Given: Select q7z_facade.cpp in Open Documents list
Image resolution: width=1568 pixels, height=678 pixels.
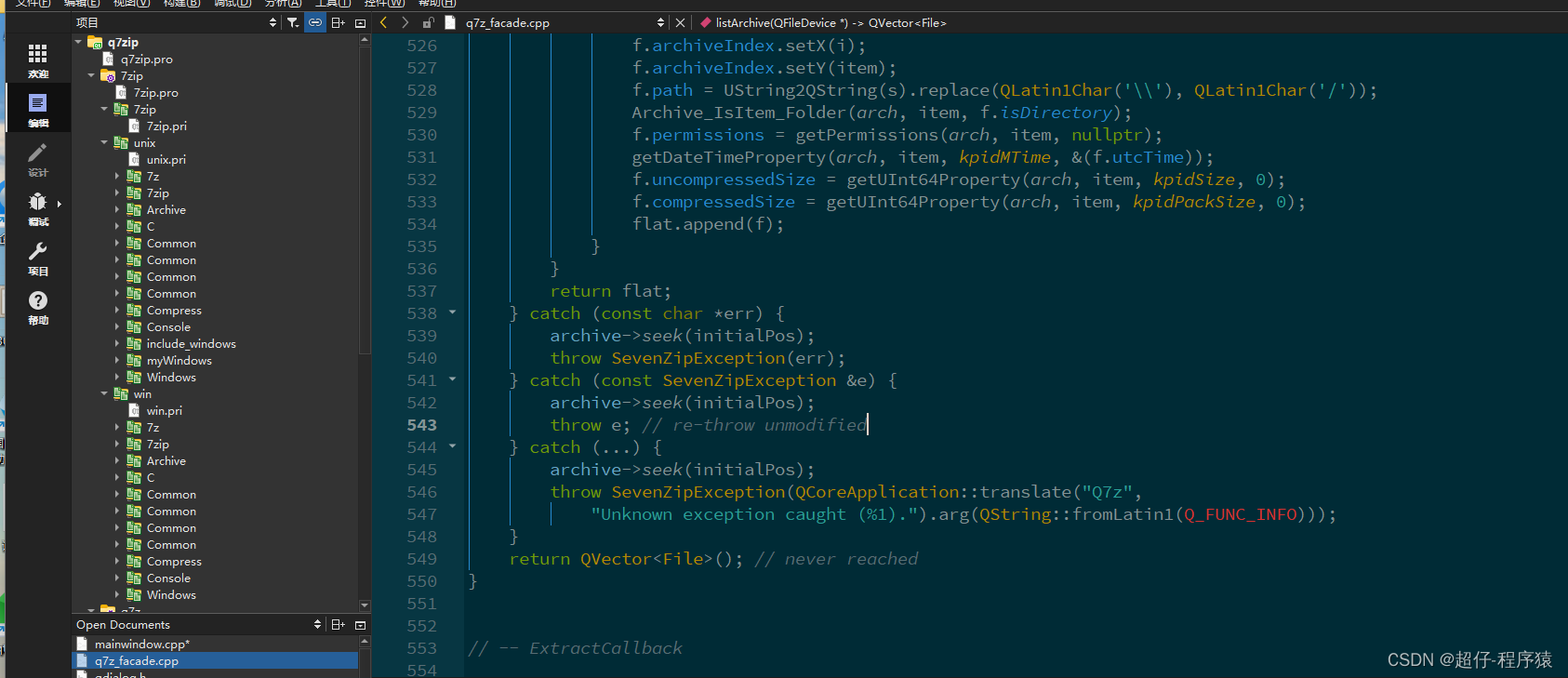Looking at the screenshot, I should (215, 660).
